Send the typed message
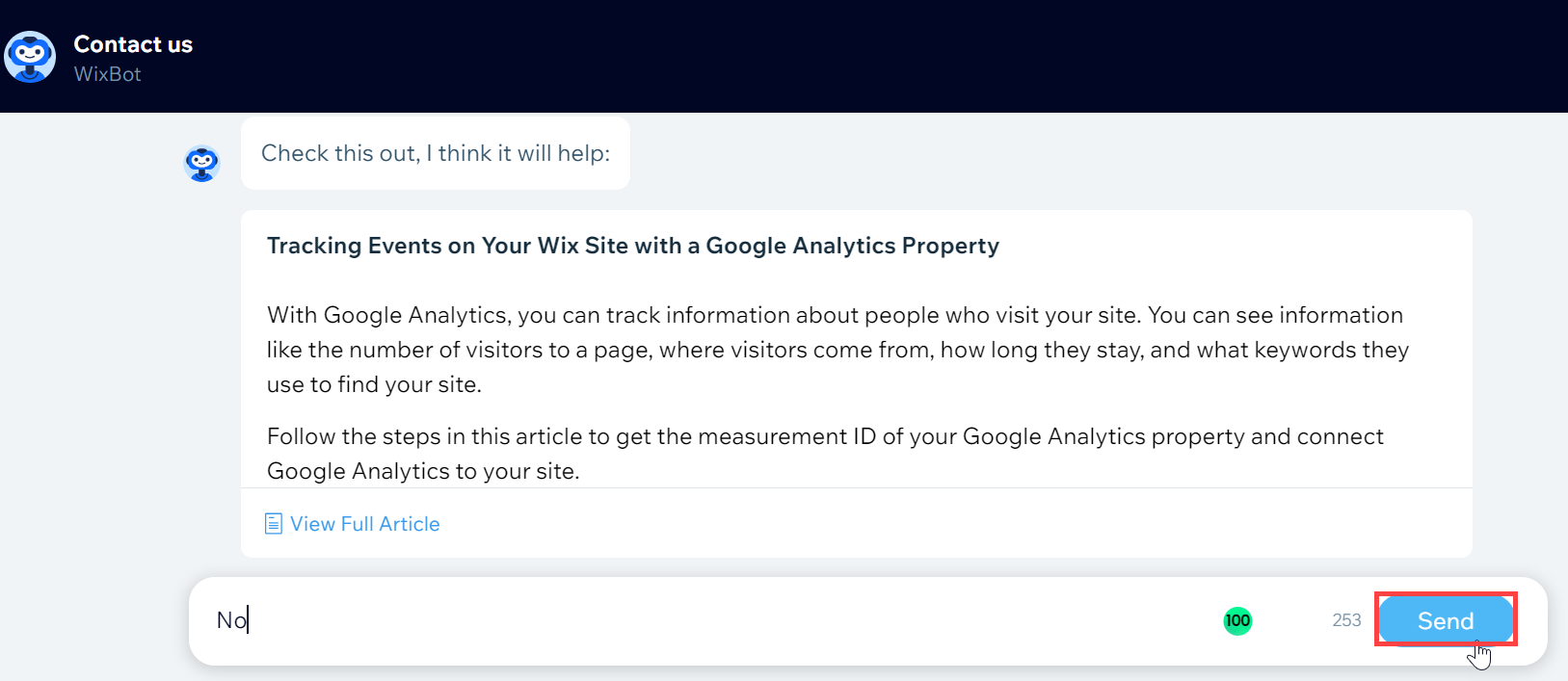The width and height of the screenshot is (1568, 681). click(x=1446, y=620)
